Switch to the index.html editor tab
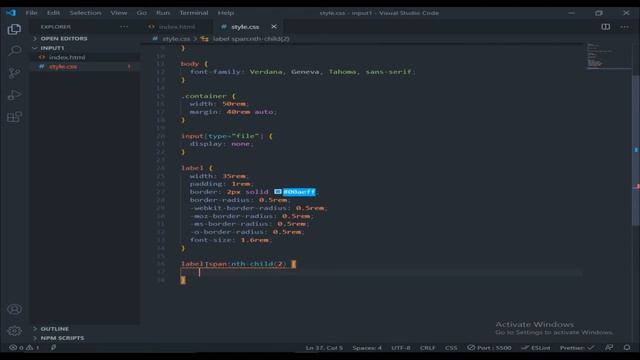 (176, 27)
